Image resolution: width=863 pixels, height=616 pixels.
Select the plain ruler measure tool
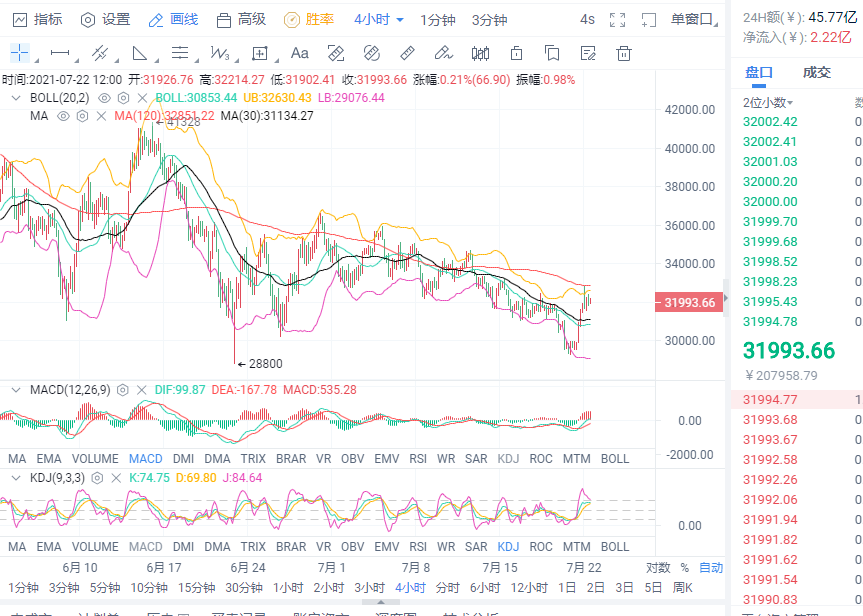point(407,53)
